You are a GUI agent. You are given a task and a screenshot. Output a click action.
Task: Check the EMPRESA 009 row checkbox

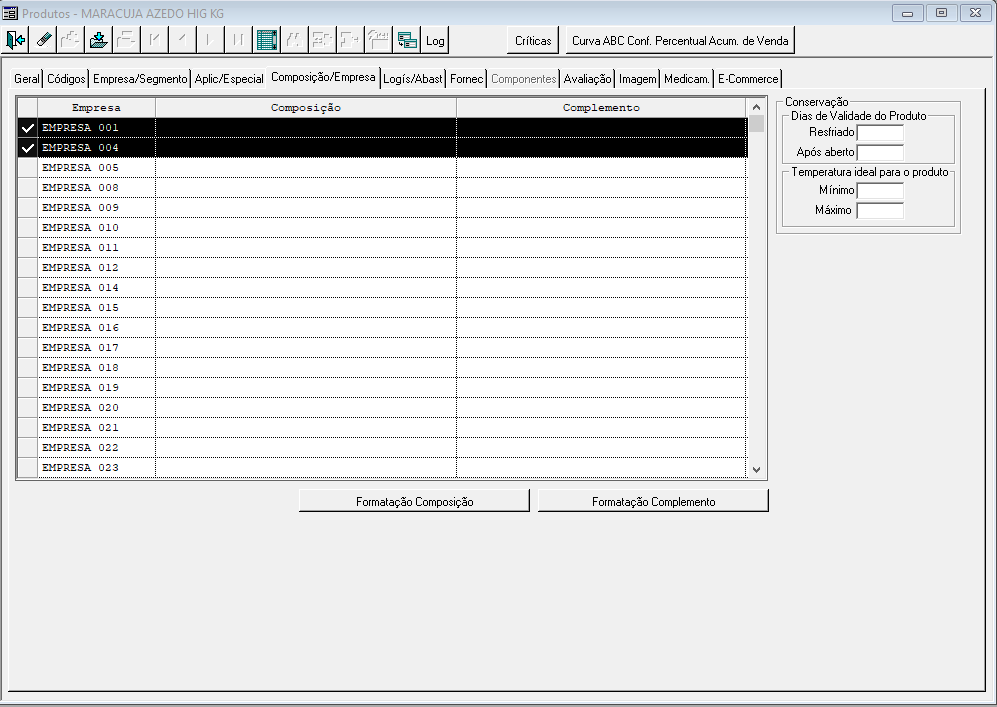click(x=27, y=208)
